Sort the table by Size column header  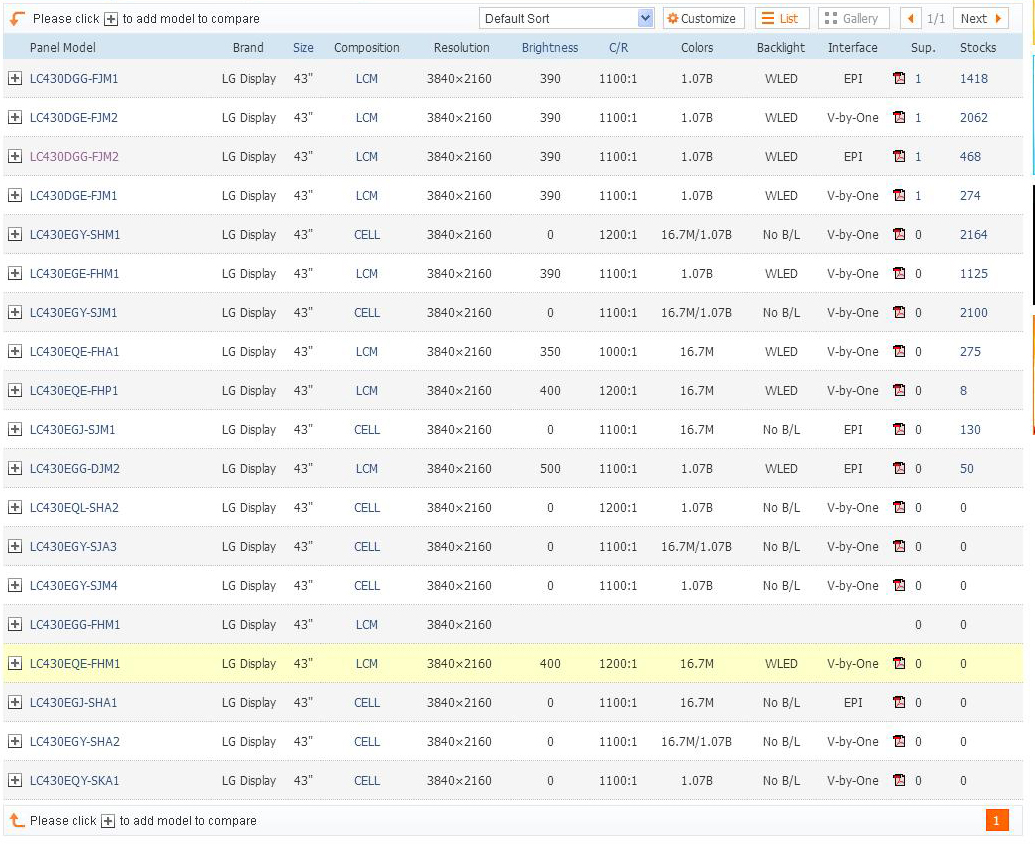point(303,47)
